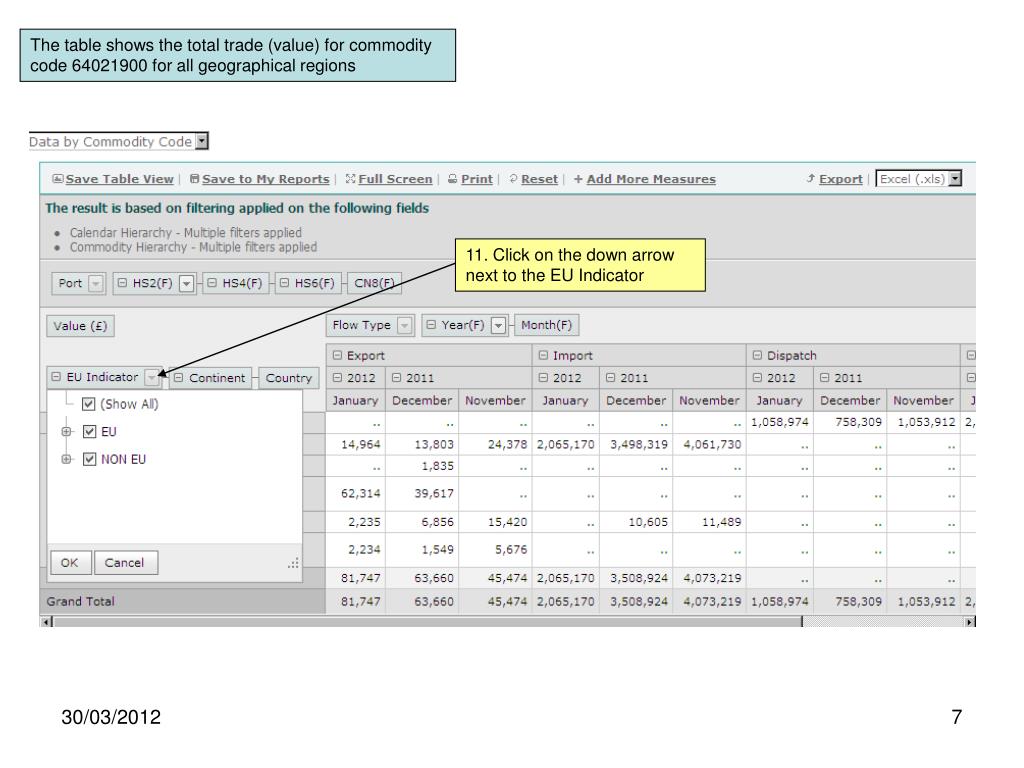Click the Export link
Screen dimensions: 1024x768
coord(840,179)
